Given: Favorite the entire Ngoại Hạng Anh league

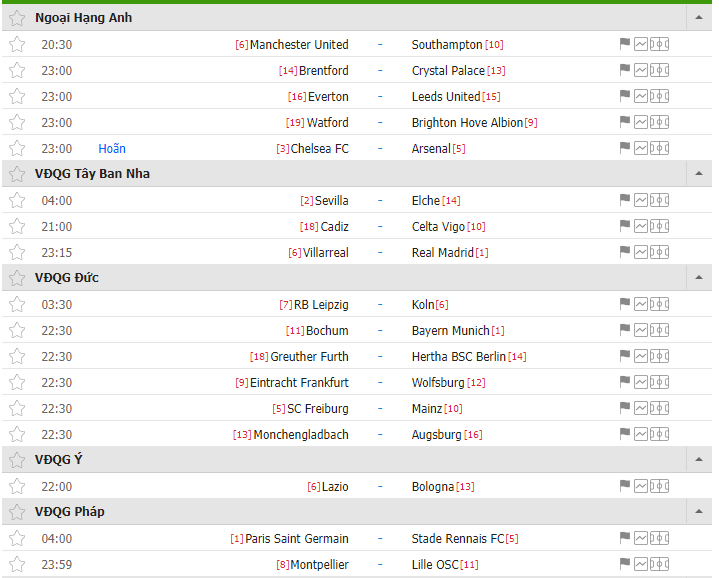Looking at the screenshot, I should click(17, 18).
